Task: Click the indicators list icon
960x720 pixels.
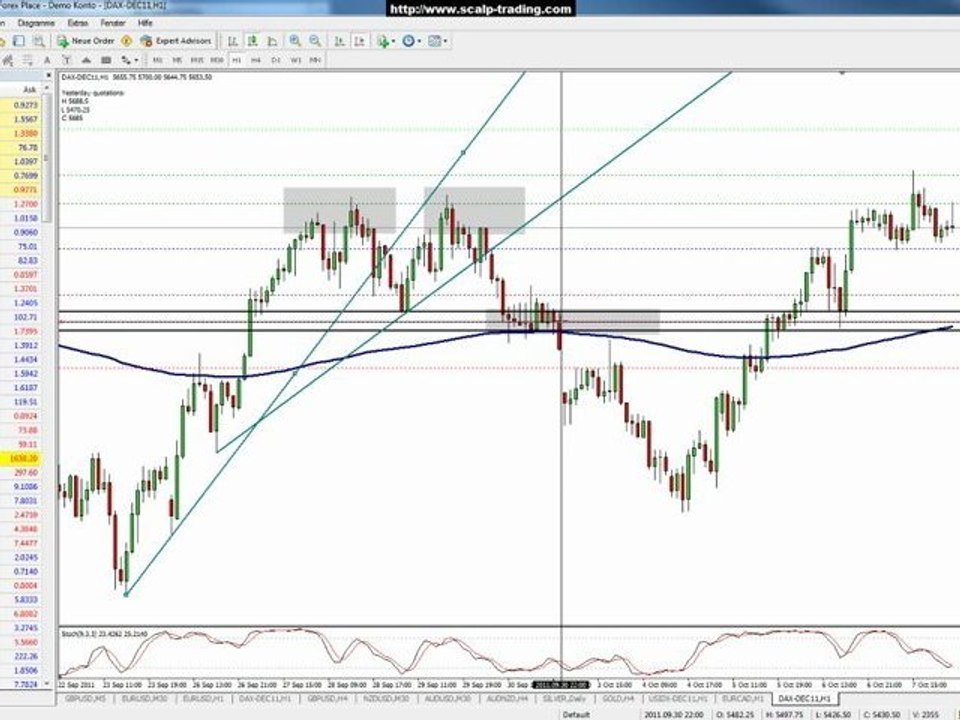Action: click(383, 41)
